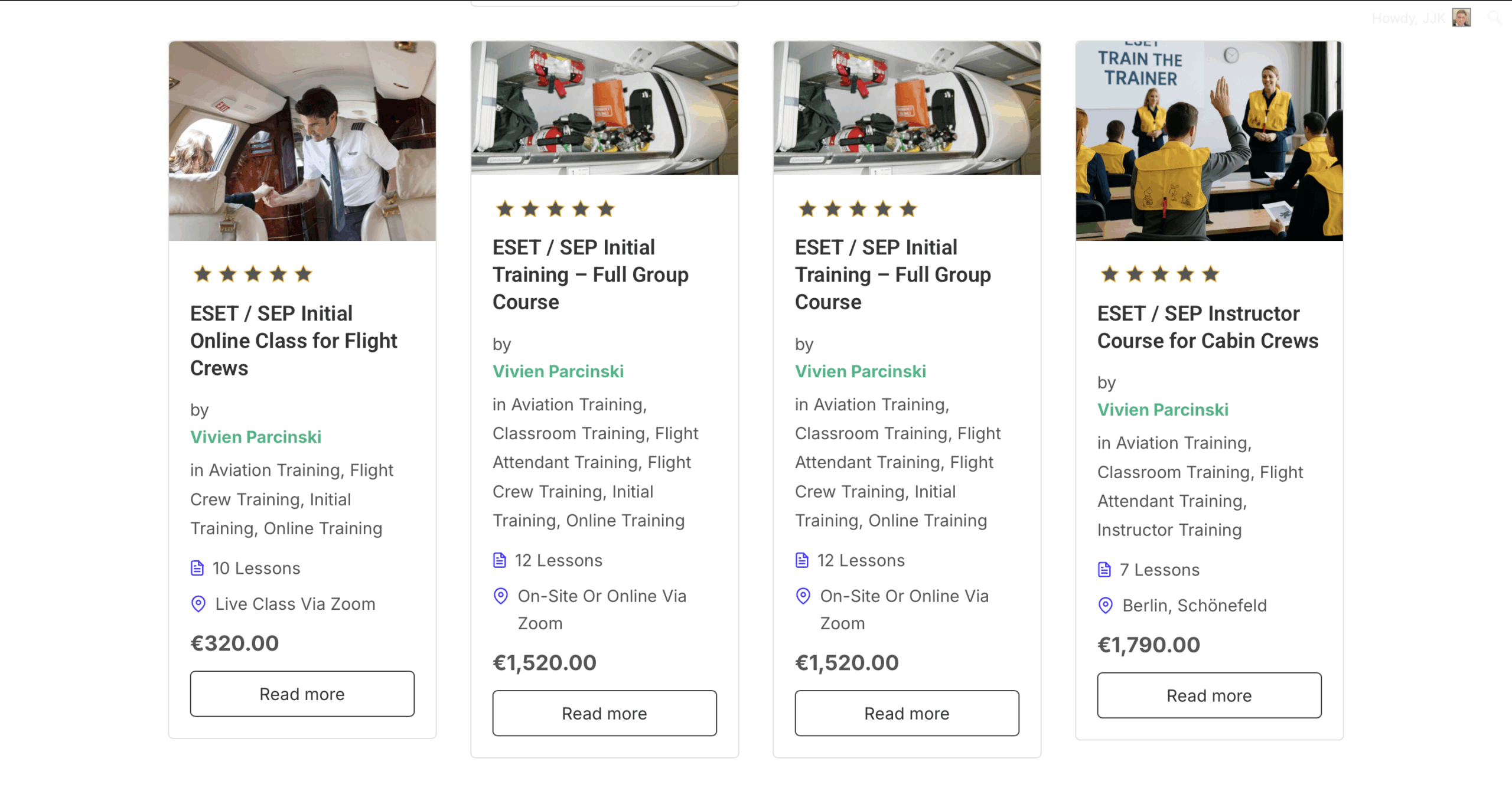Open Initial Training category on the Flight Crews card

(271, 514)
